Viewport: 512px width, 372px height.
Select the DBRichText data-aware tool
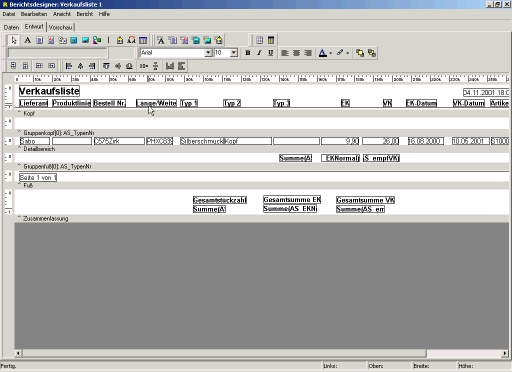184,40
